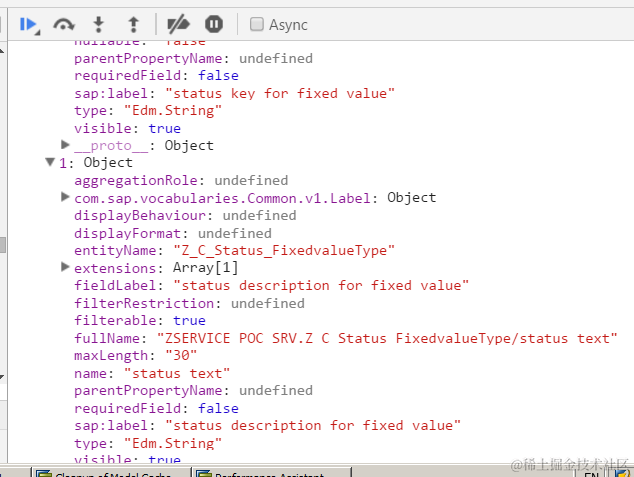634x477 pixels.
Task: Select the displayBehaviour: undefined row
Action: coord(185,215)
